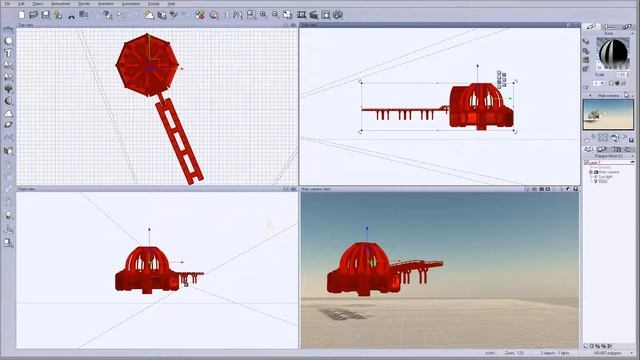Open a scene with the folder icon

(33, 15)
